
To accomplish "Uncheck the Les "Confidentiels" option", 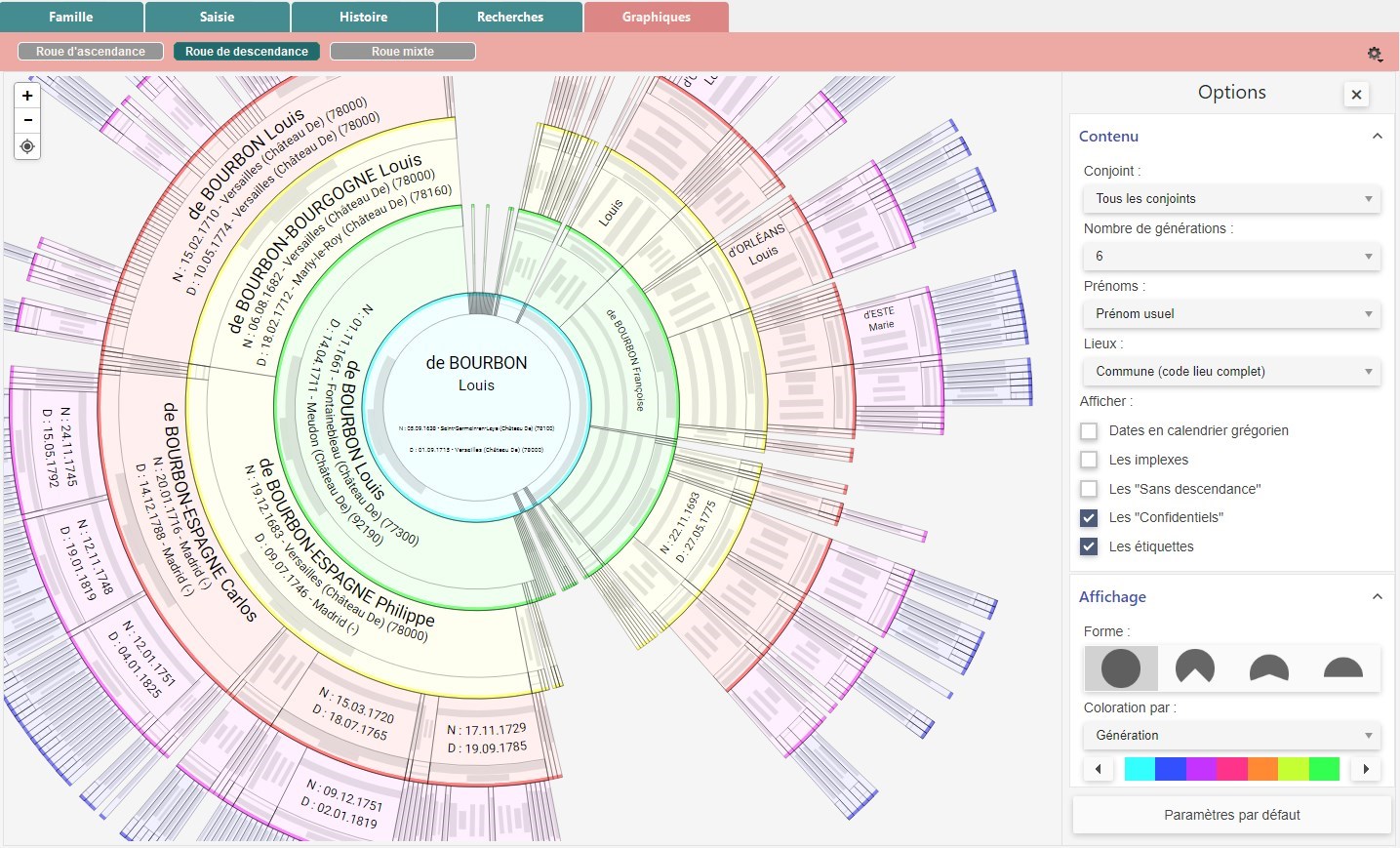I will pos(1089,517).
